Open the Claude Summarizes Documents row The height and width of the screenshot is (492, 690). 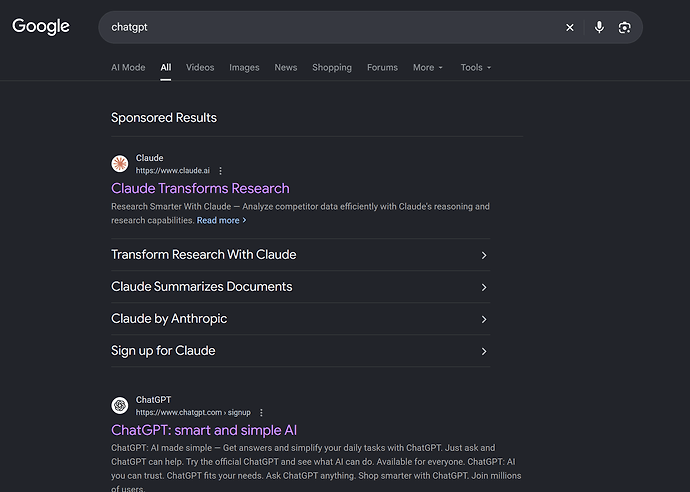click(x=300, y=287)
